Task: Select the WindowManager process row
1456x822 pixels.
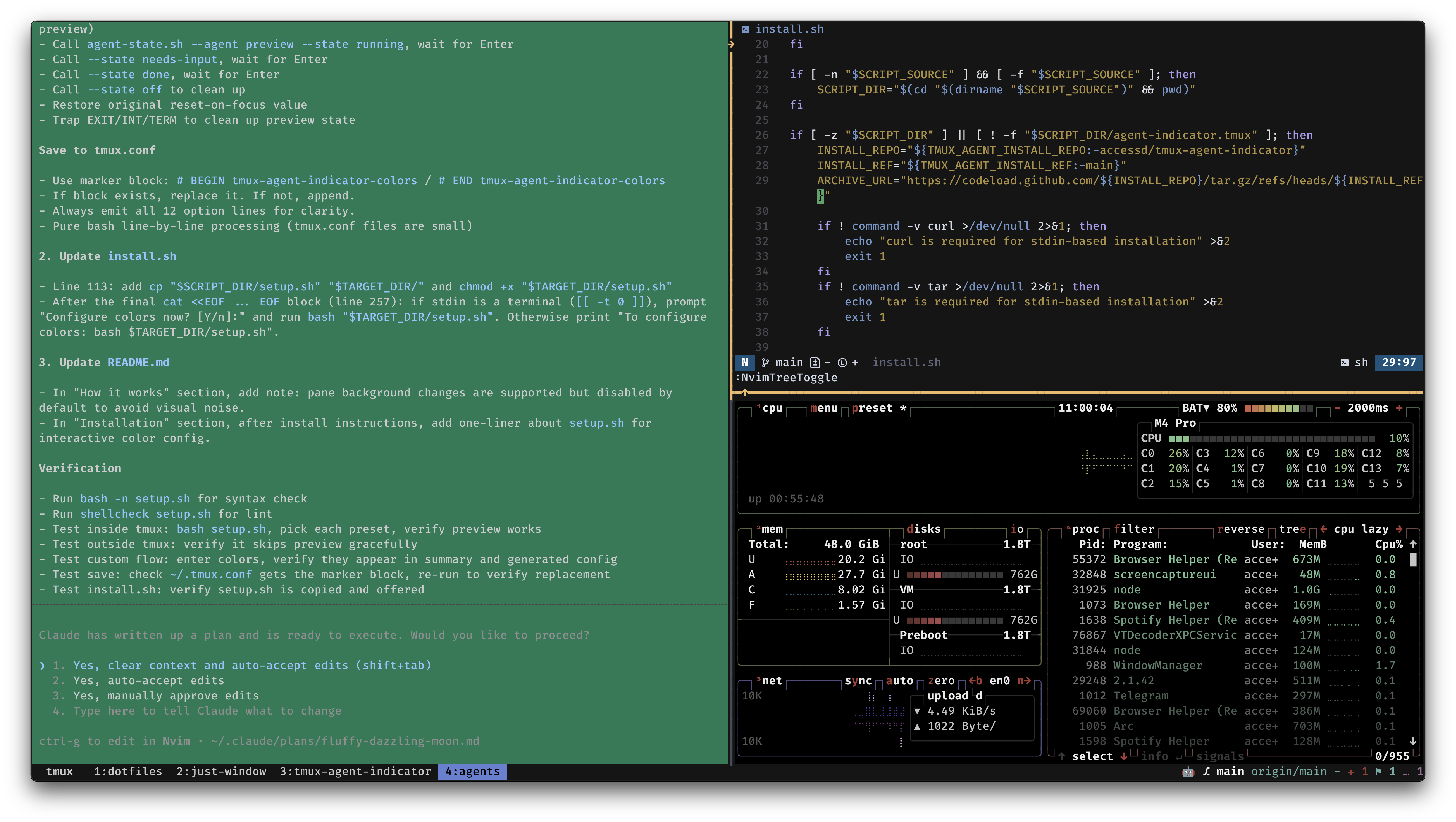Action: click(x=1233, y=665)
